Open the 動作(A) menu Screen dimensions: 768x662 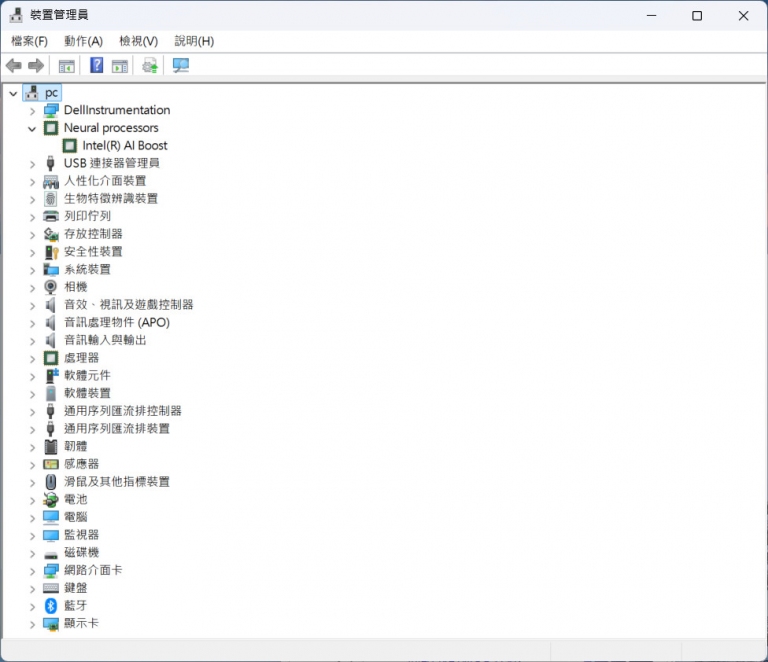[83, 41]
